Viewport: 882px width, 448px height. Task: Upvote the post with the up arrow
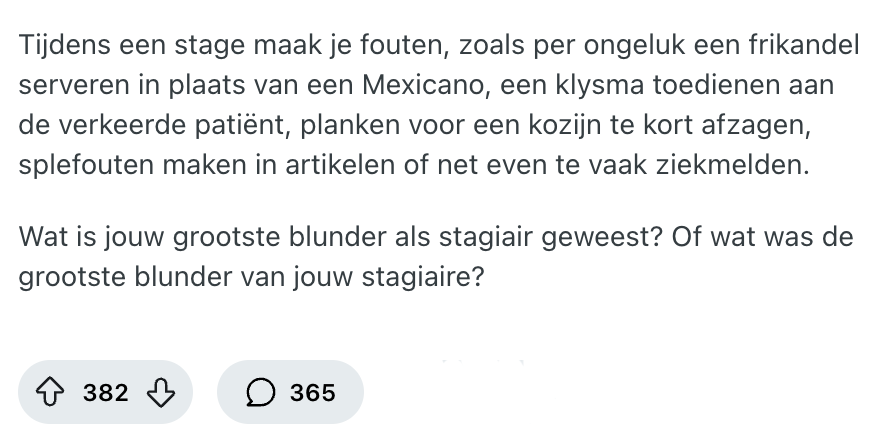pyautogui.click(x=56, y=393)
